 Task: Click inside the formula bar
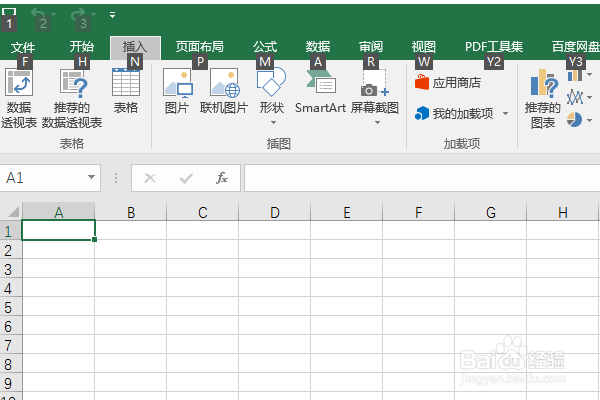coord(422,178)
